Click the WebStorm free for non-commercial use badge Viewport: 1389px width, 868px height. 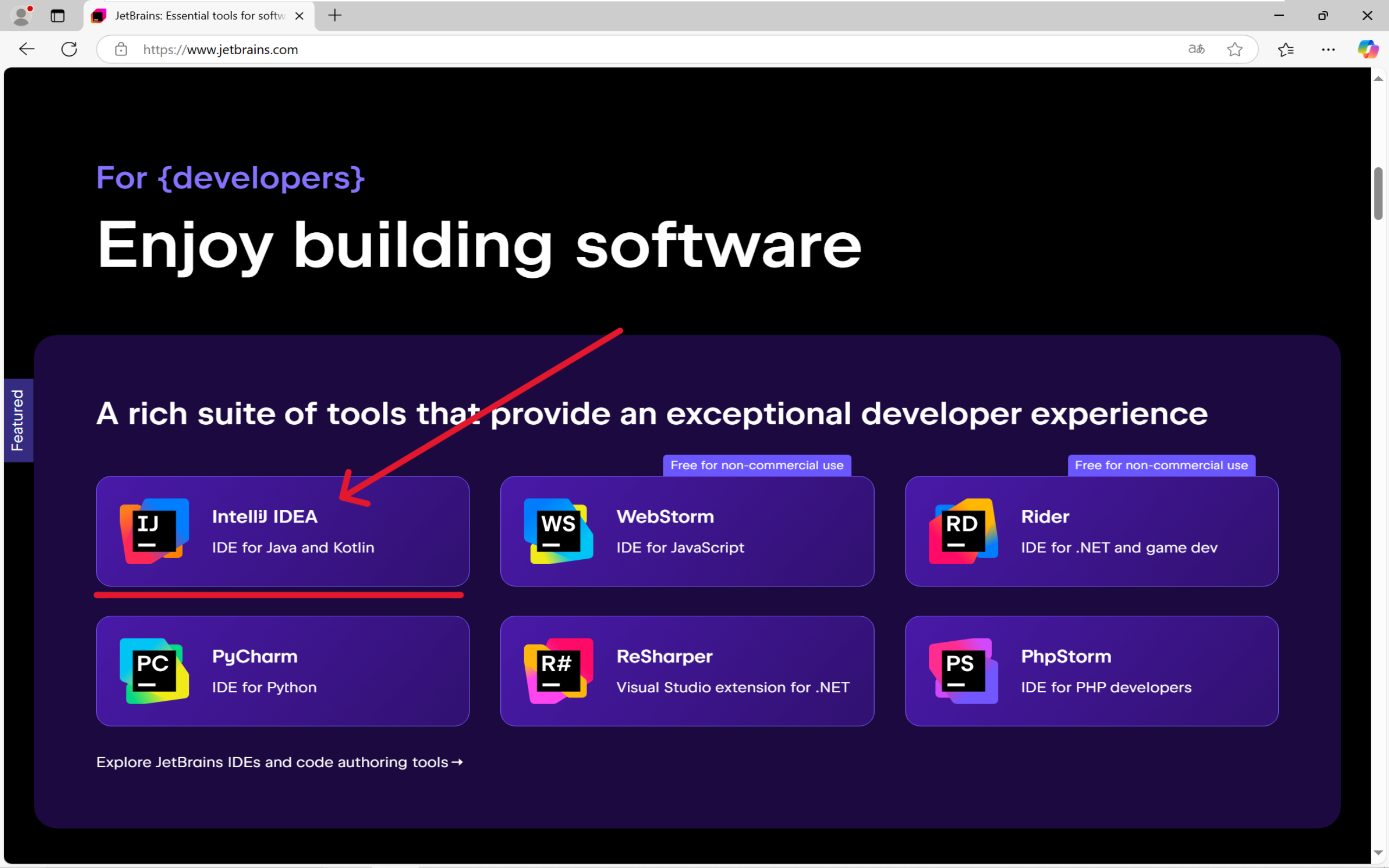click(757, 465)
